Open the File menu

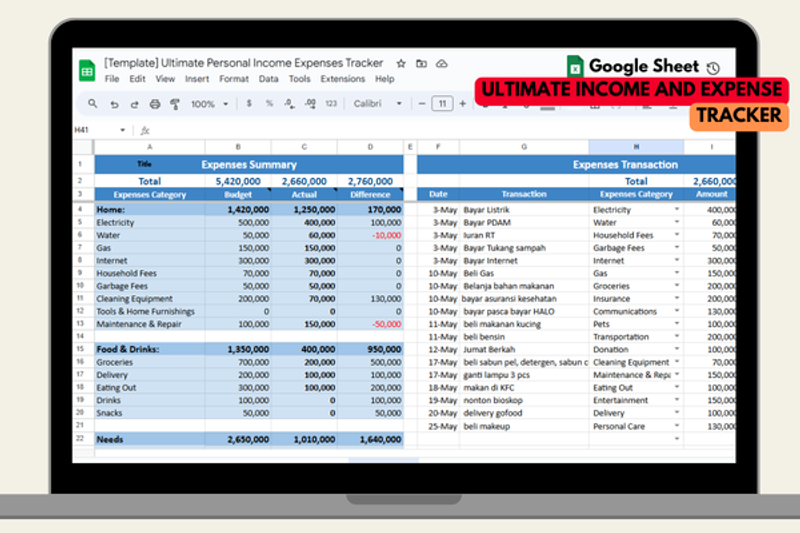pyautogui.click(x=112, y=79)
